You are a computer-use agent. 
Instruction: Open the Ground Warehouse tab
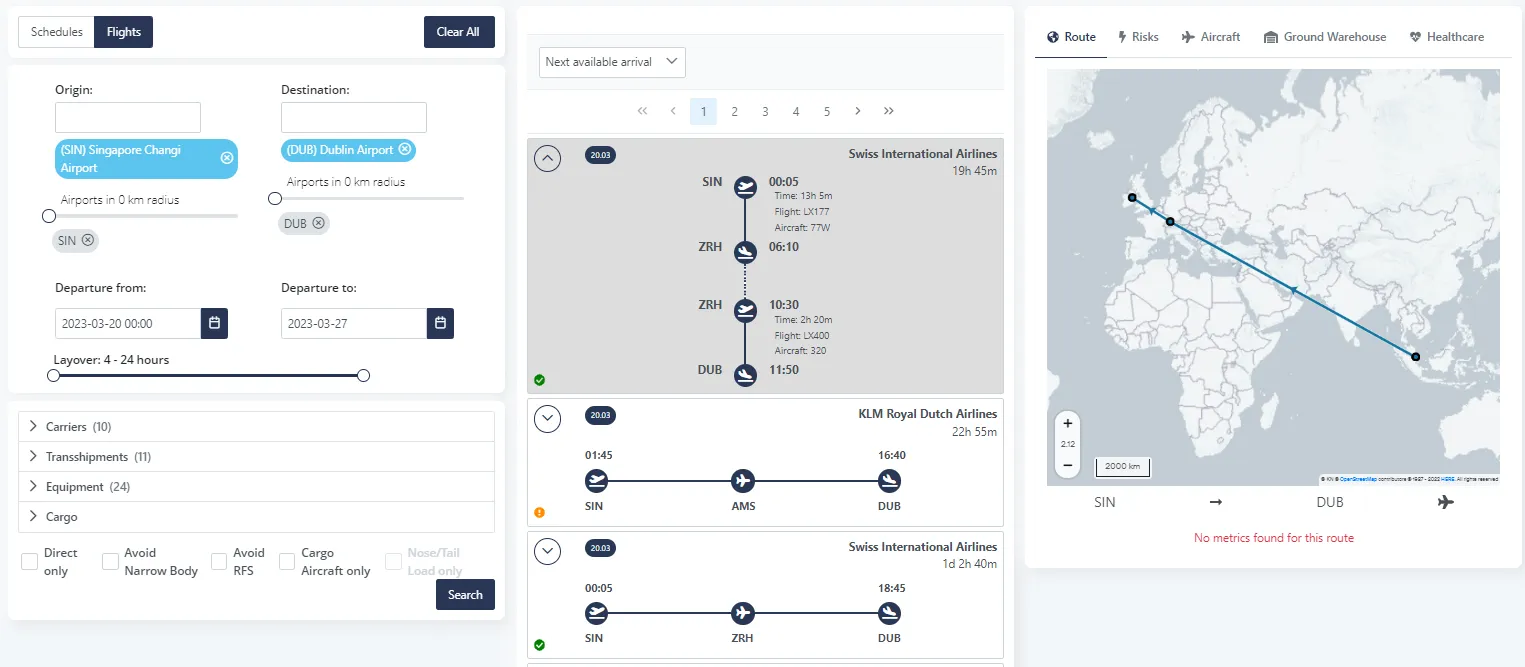(x=1324, y=37)
